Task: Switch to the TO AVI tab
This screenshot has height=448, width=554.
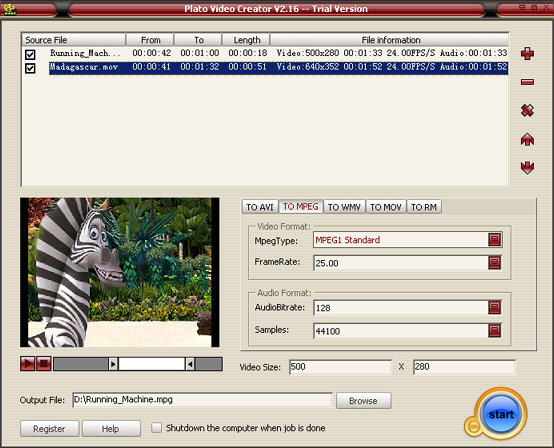Action: click(260, 207)
